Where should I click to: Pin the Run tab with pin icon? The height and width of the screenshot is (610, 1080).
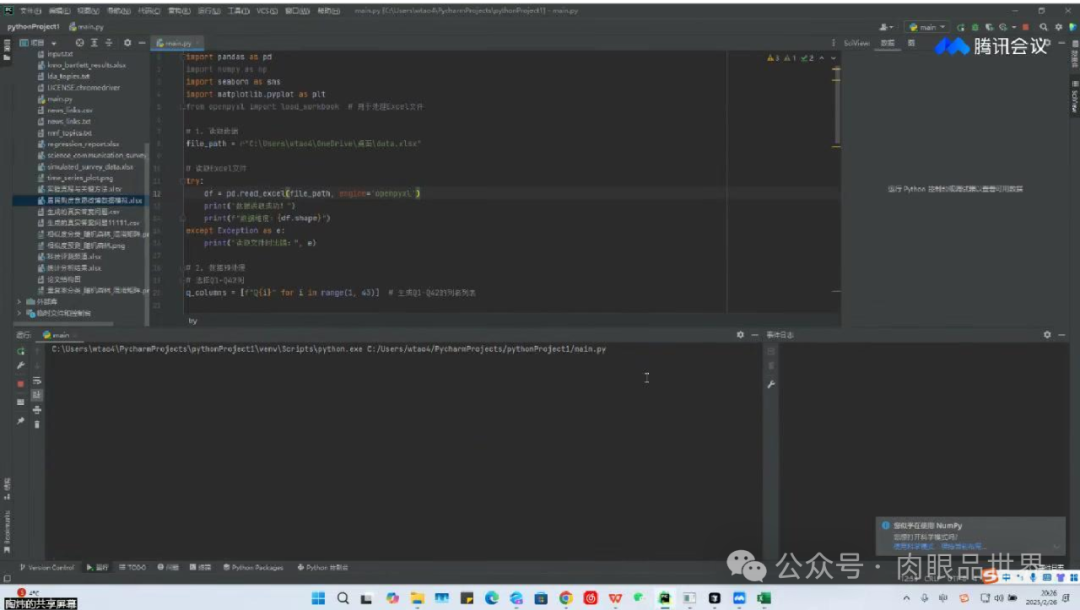[x=20, y=421]
